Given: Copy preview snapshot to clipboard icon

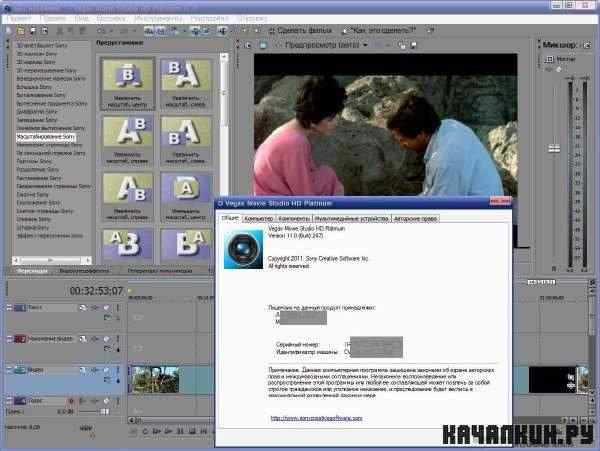Looking at the screenshot, I should (x=401, y=45).
